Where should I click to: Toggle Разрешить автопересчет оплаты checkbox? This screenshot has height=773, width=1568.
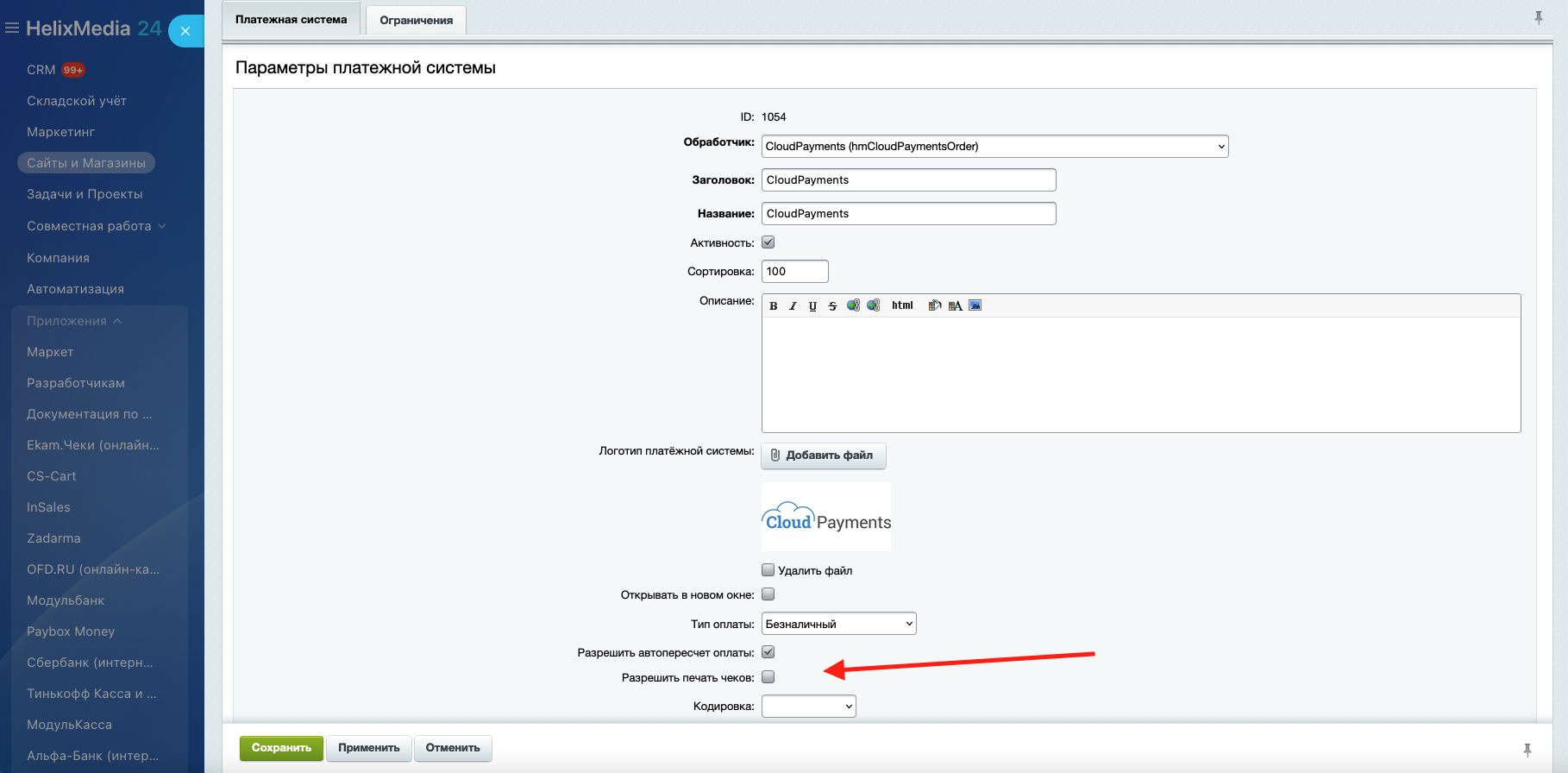point(768,652)
